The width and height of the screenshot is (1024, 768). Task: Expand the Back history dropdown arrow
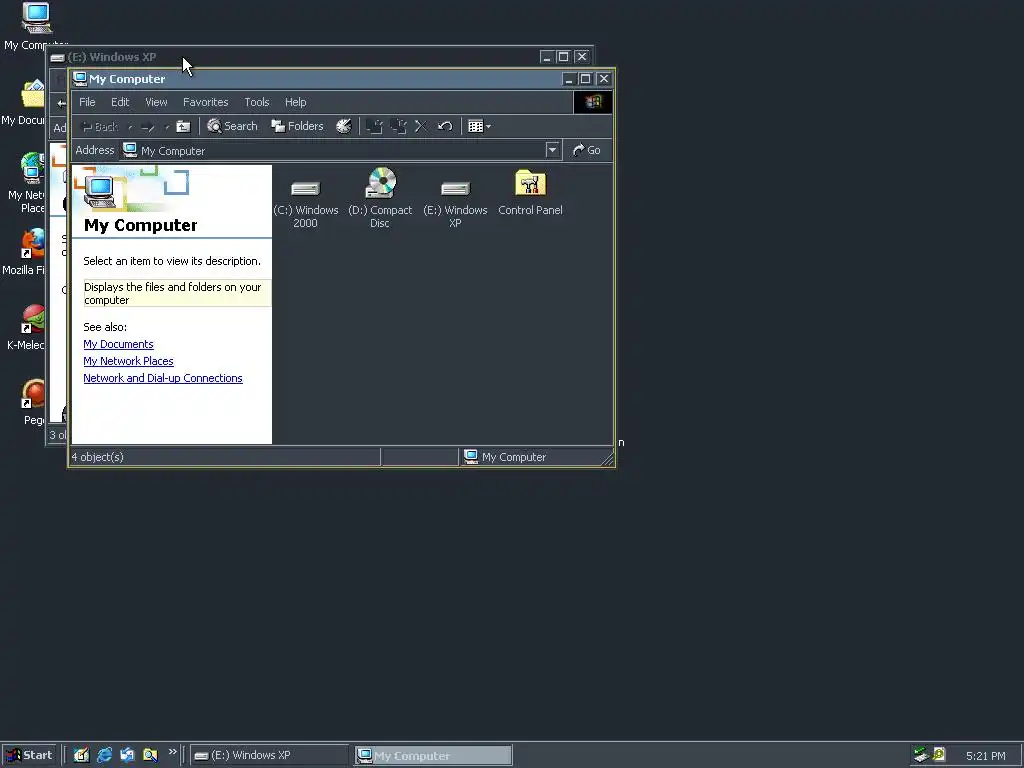(130, 127)
